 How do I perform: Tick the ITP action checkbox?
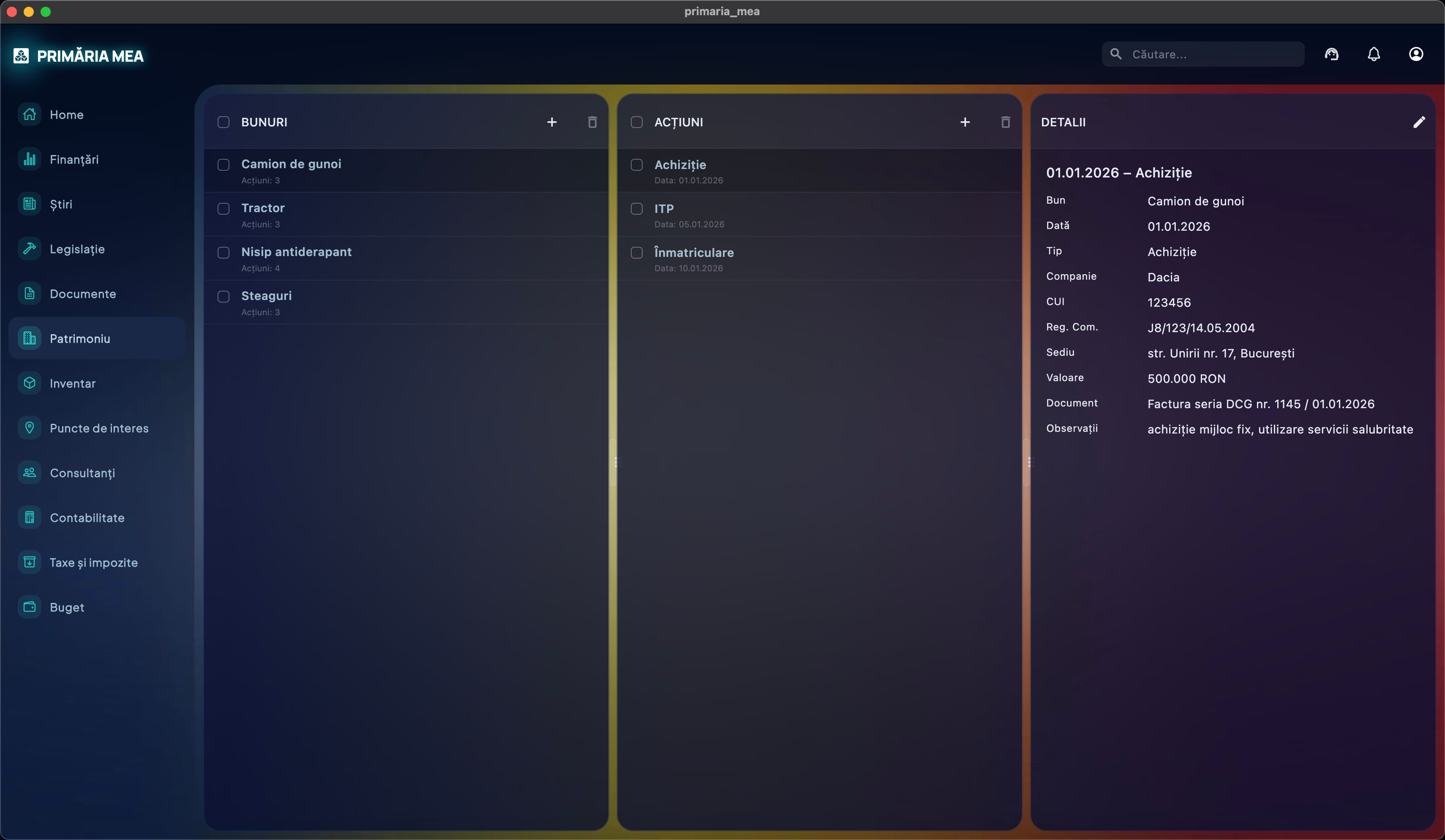click(636, 209)
